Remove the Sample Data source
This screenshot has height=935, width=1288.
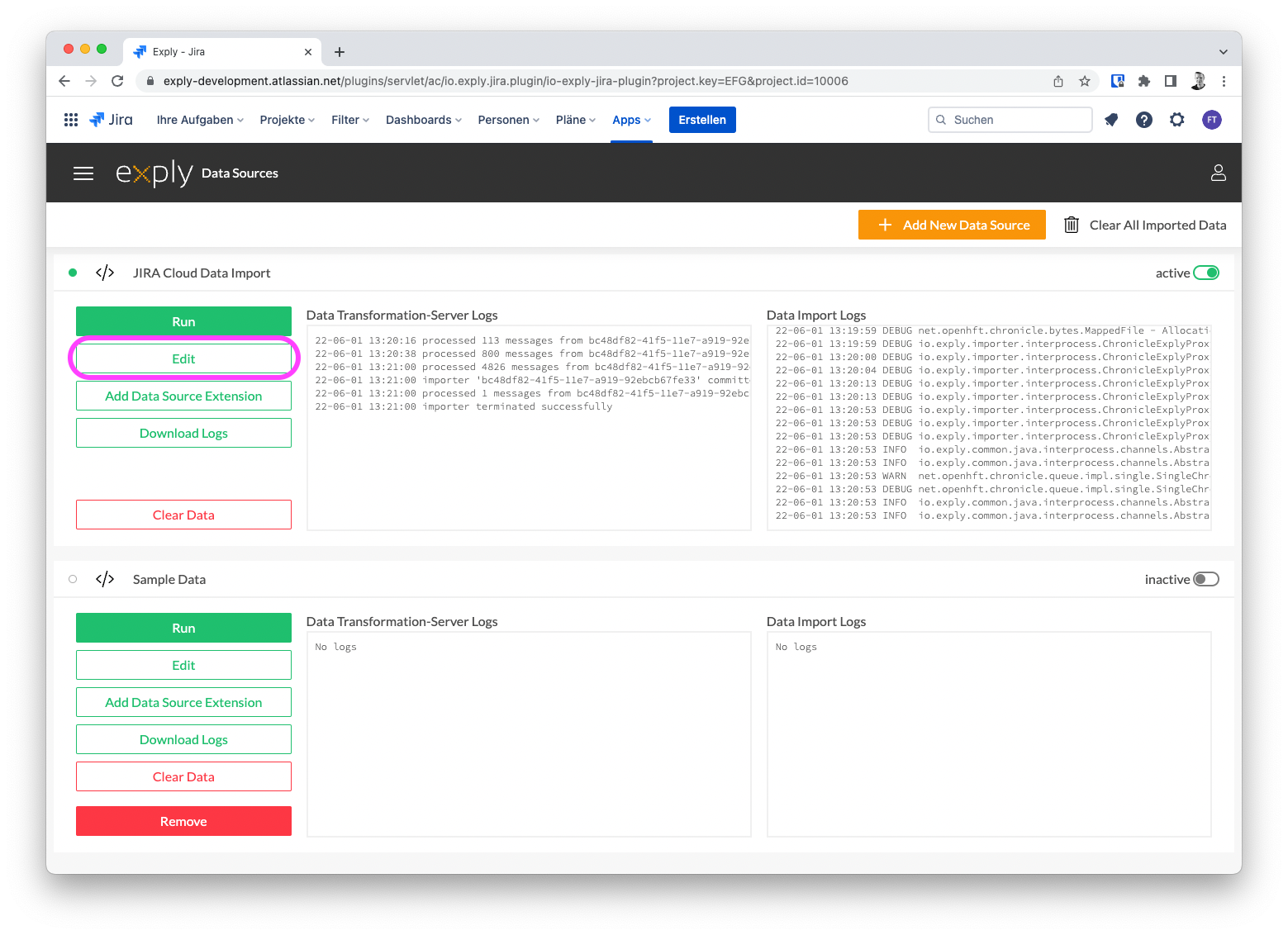[183, 821]
